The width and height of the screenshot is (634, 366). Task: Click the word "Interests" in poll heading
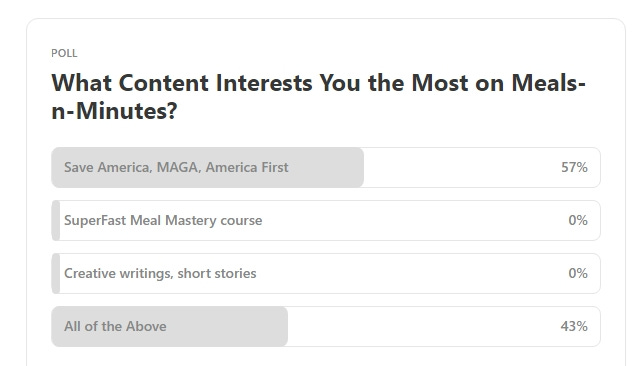pos(264,83)
